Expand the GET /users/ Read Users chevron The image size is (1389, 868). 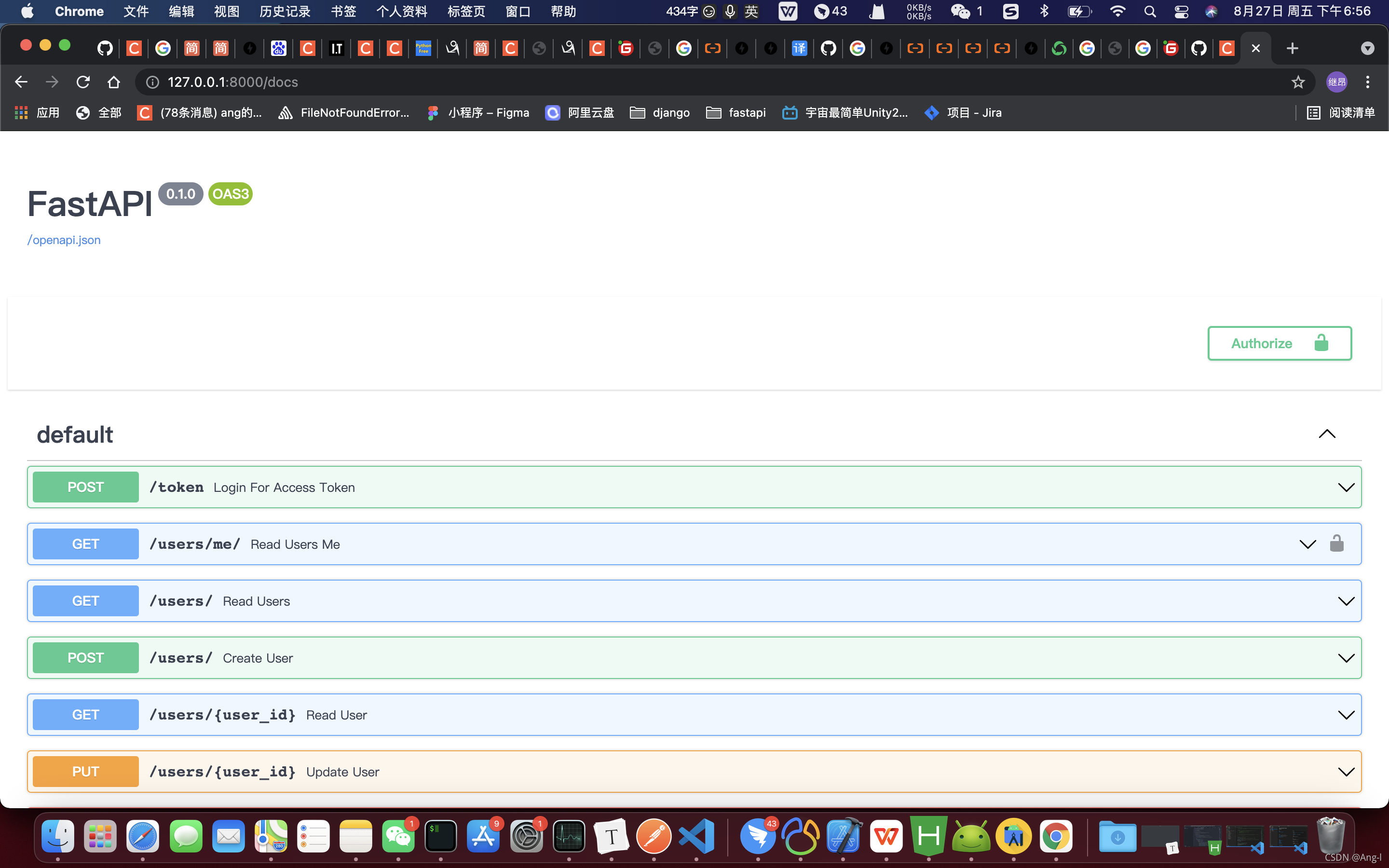tap(1346, 601)
